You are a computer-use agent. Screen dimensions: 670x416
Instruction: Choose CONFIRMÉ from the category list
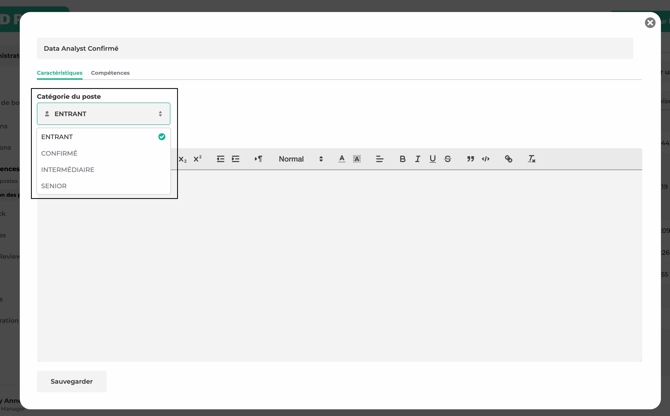[59, 153]
